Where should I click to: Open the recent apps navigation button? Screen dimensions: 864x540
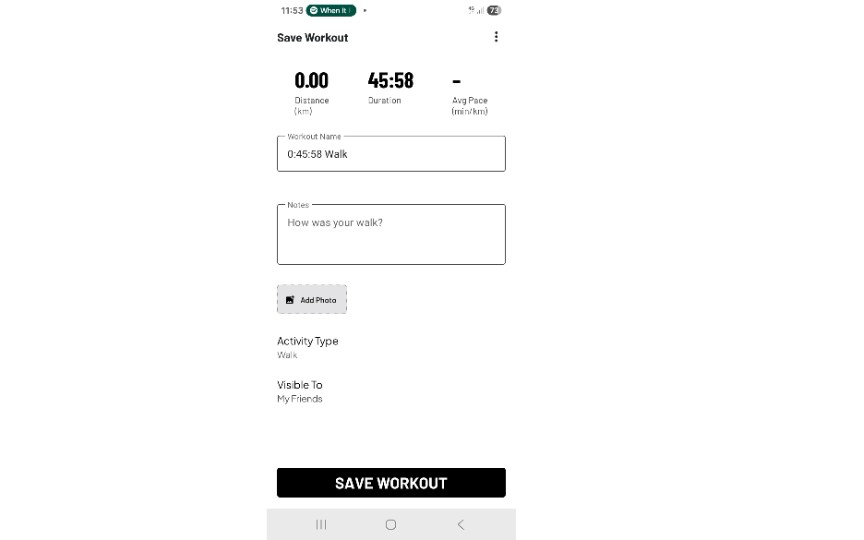[321, 524]
